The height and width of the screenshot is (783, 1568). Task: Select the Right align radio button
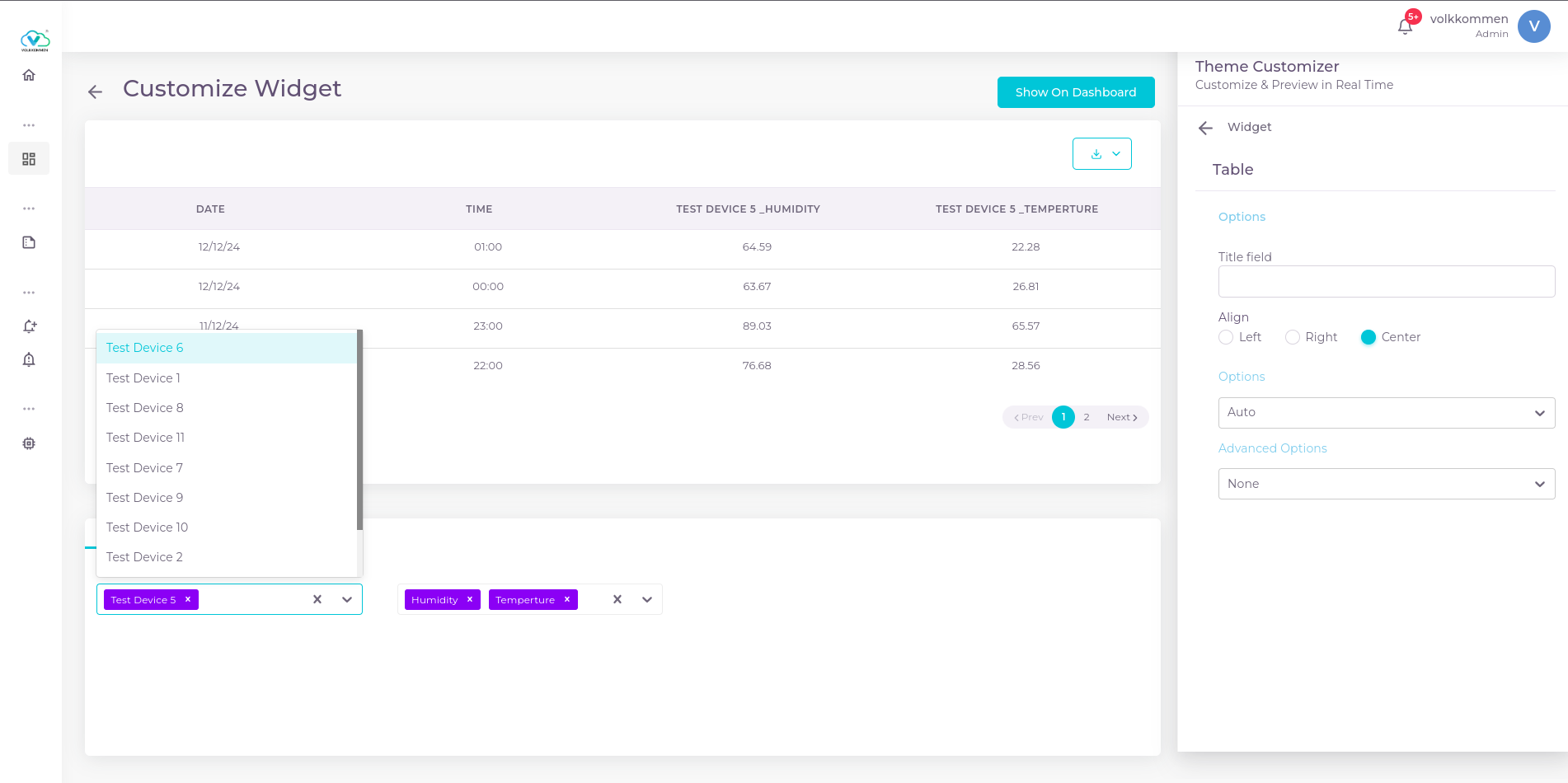point(1293,337)
